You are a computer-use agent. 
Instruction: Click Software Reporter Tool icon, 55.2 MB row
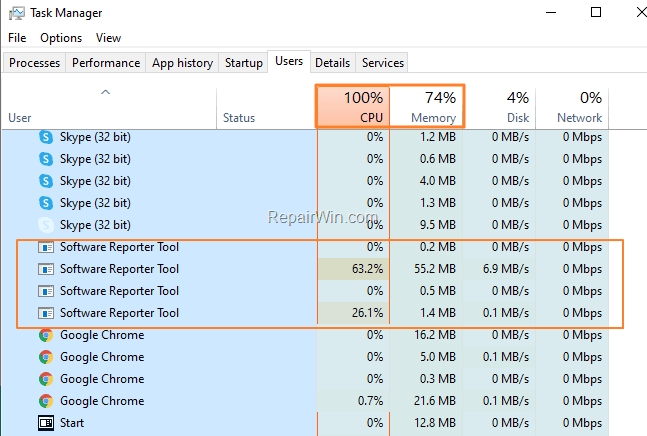tap(46, 269)
